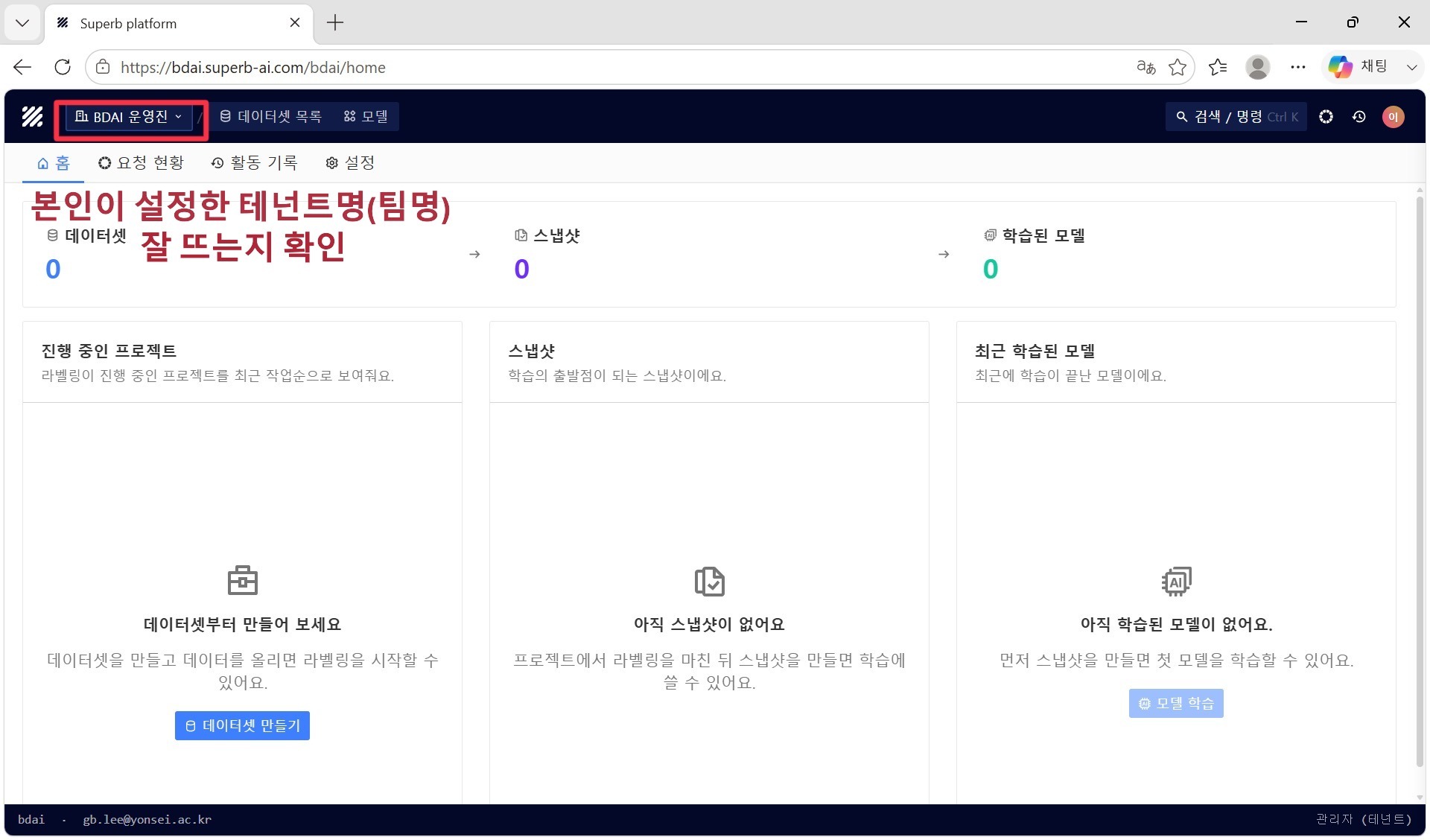This screenshot has width=1430, height=840.
Task: Select the Superb platform browser tab
Action: pyautogui.click(x=179, y=23)
